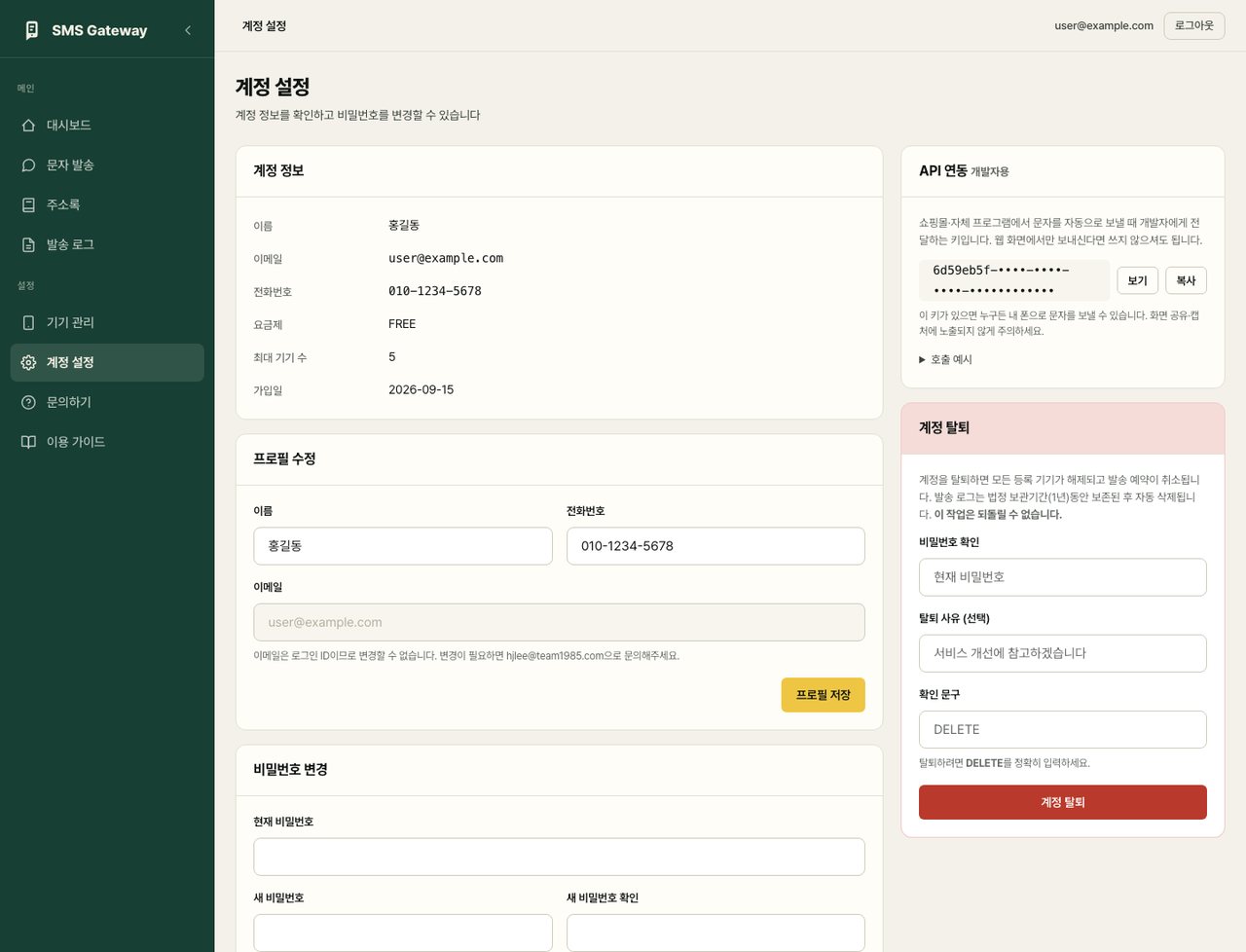Focus the 새 비밀번호 input field
1246x952 pixels.
click(x=403, y=933)
